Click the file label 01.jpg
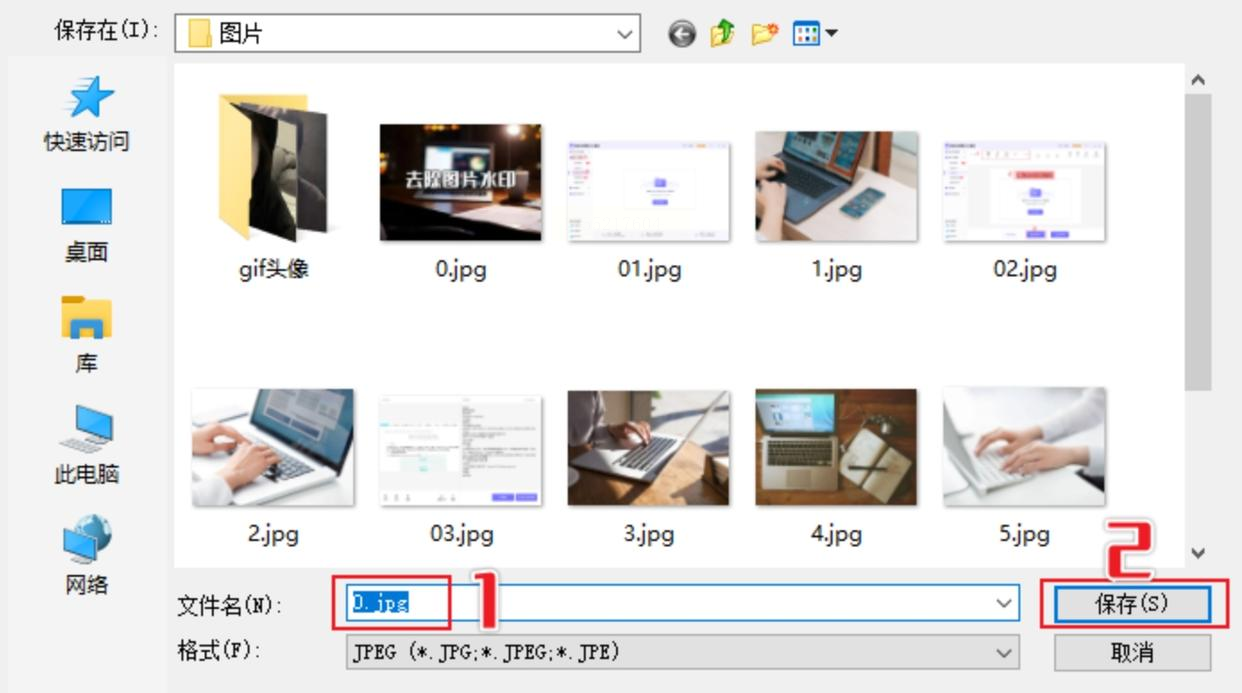Viewport: 1242px width, 693px height. pyautogui.click(x=649, y=270)
